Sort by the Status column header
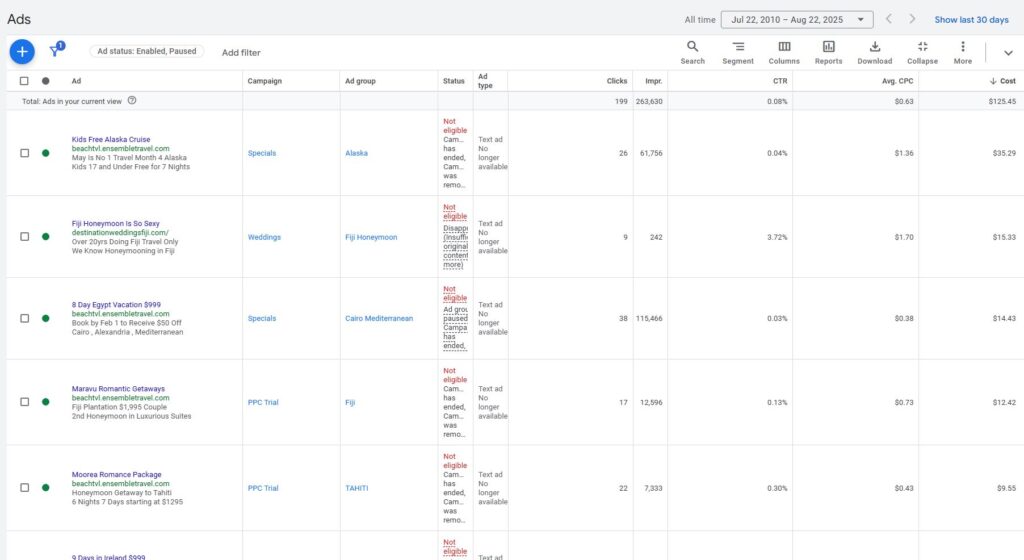 (x=454, y=81)
